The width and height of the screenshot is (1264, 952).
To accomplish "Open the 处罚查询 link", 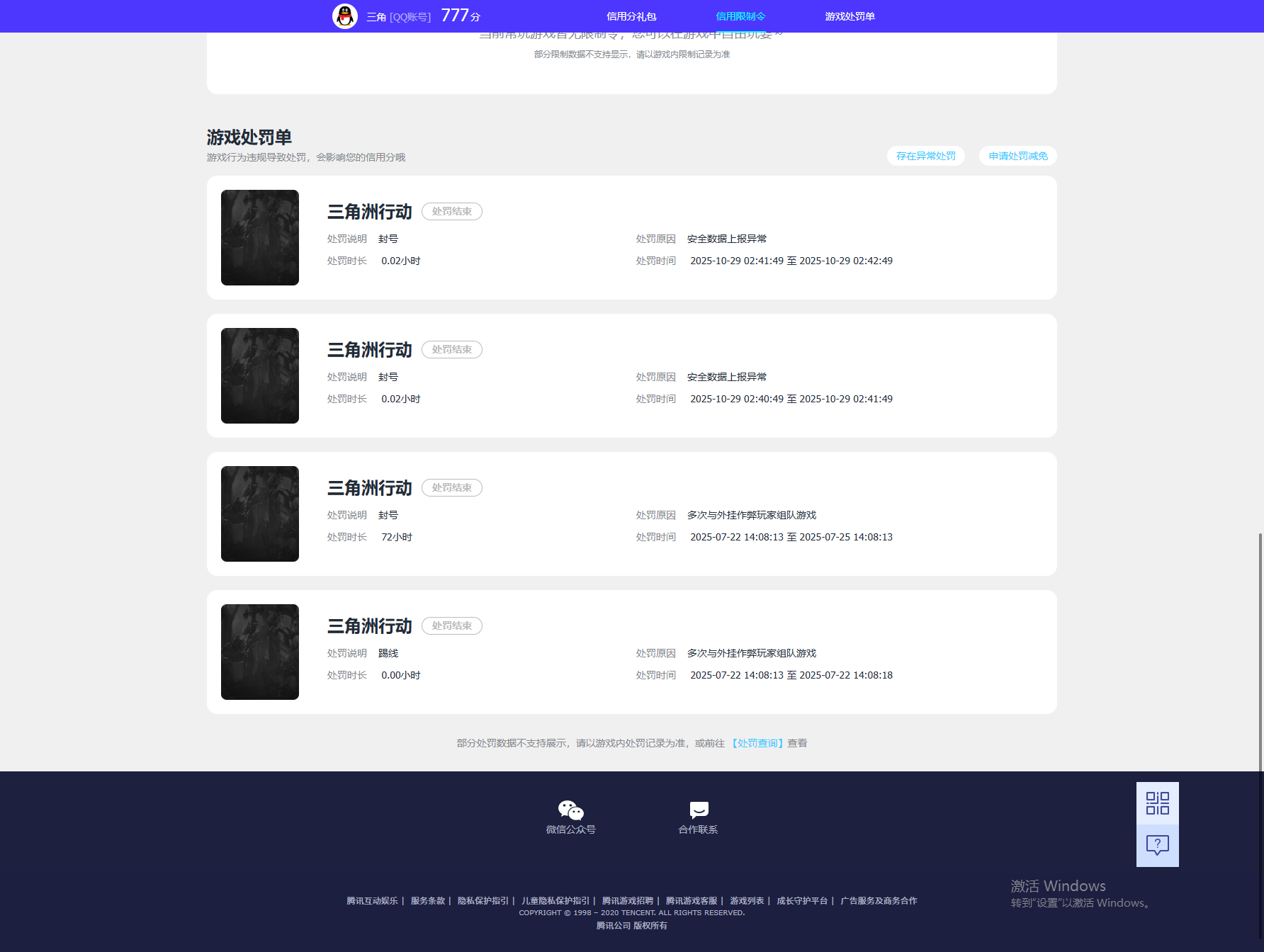I will tap(757, 743).
